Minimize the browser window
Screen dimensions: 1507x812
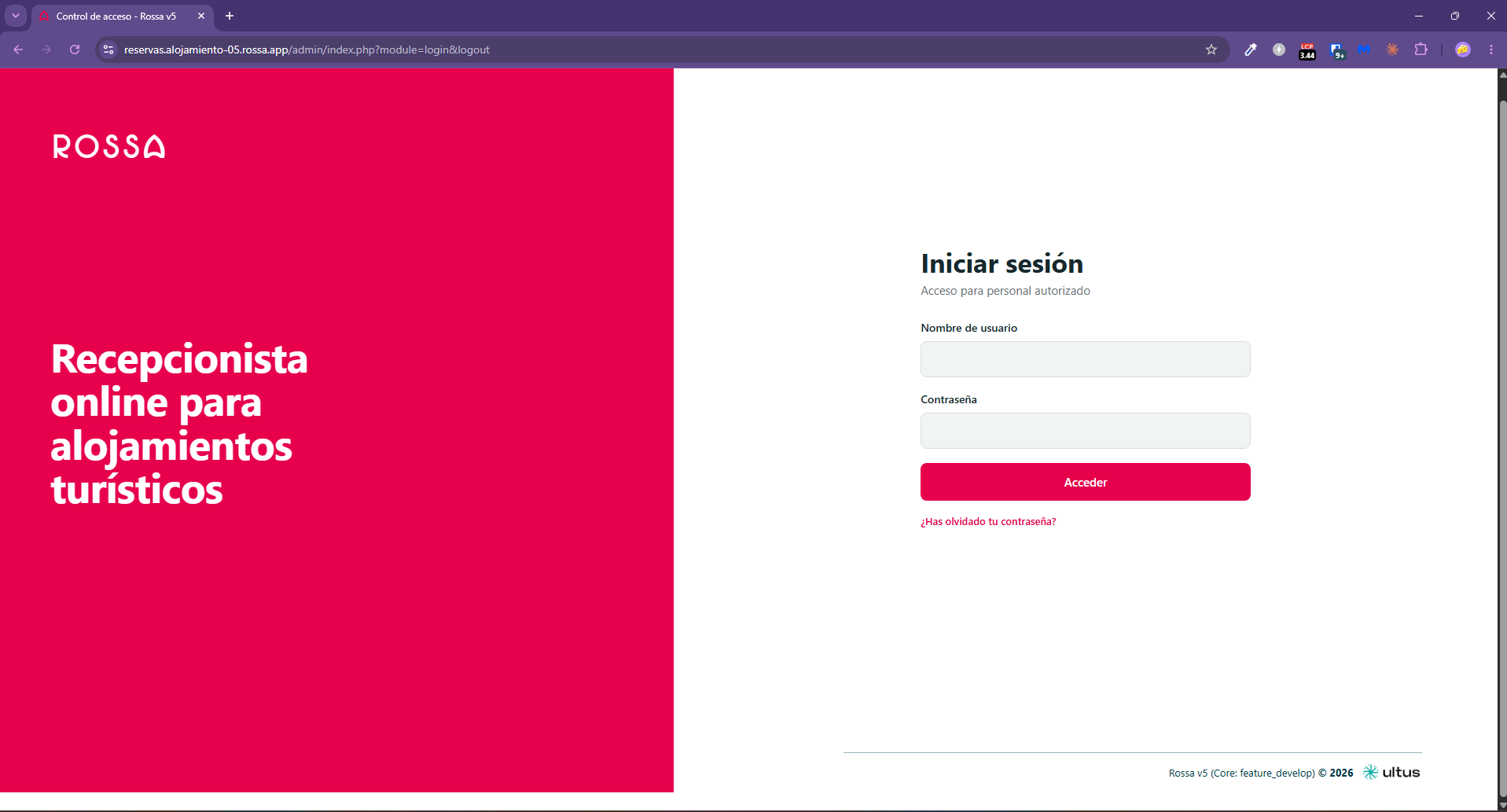coord(1419,16)
